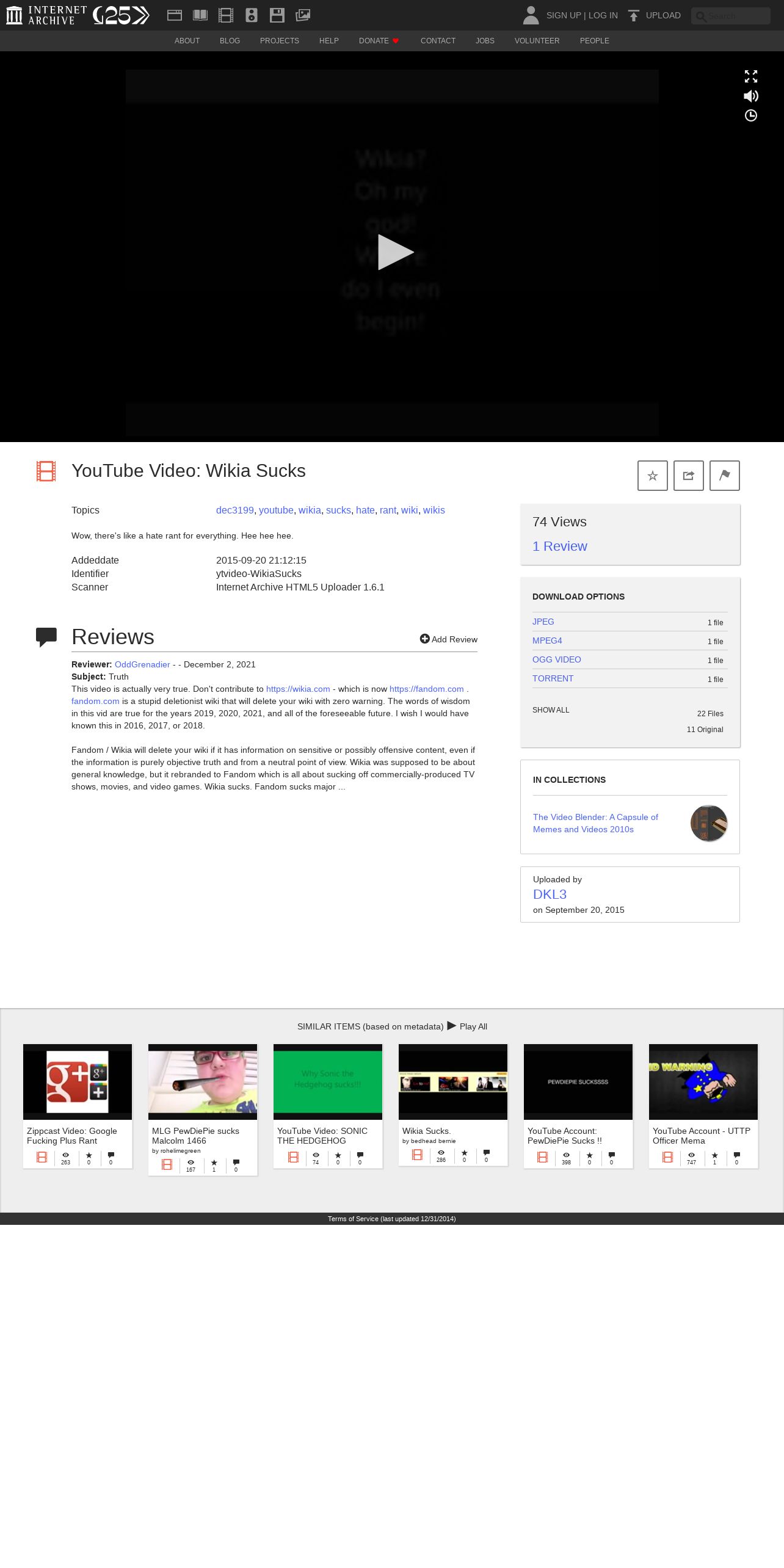Open MLG PewDiePie sucks Malcolm 1466 item
Screen dimensions: 784x1568
203,1109
